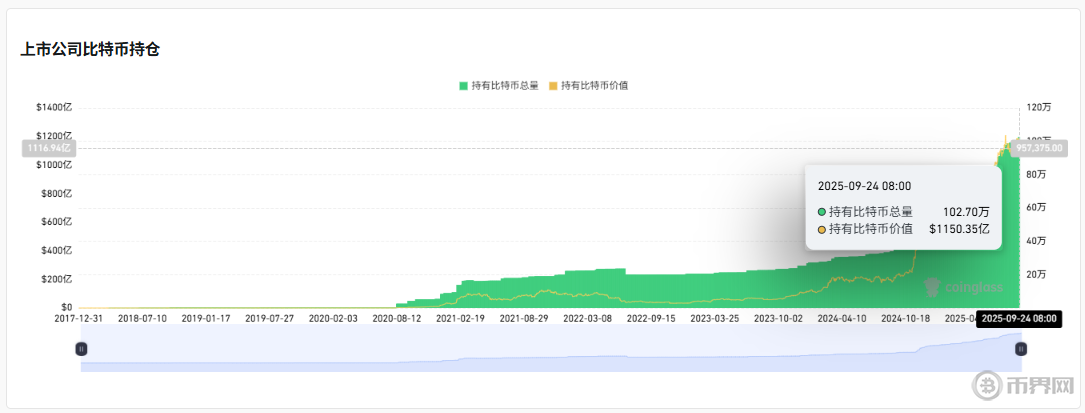
Task: Click the 1116.94亿 left axis marker
Action: click(x=47, y=148)
